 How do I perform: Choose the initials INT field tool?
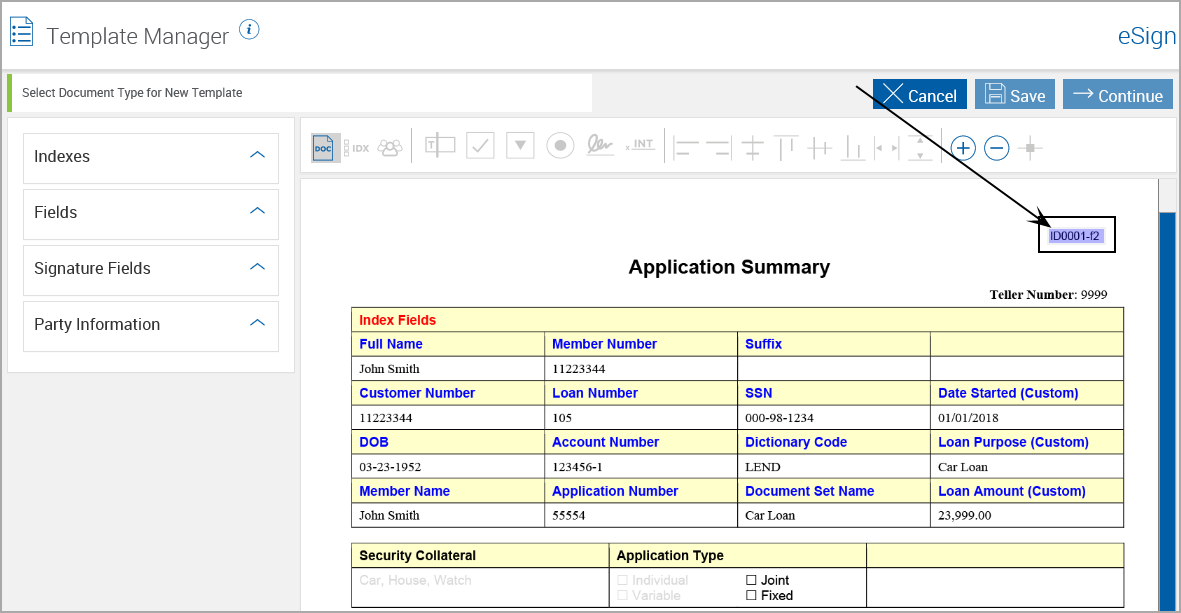coord(640,145)
